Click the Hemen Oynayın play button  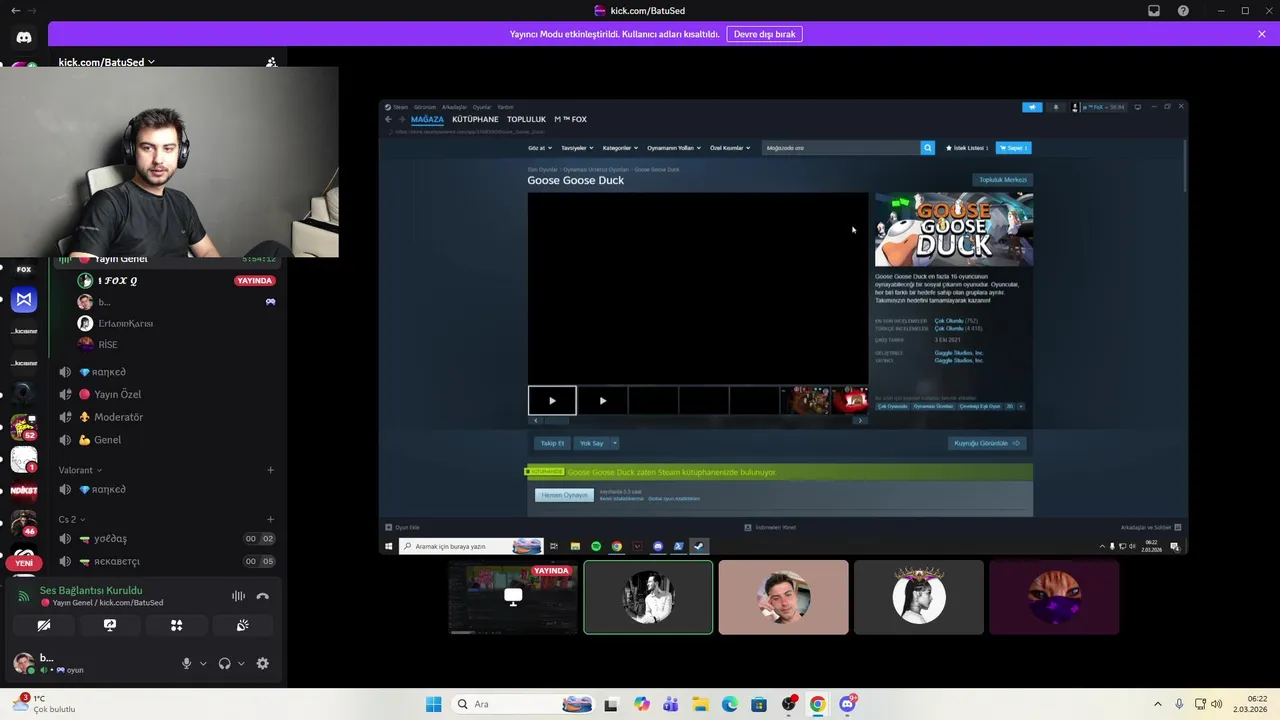[x=564, y=495]
